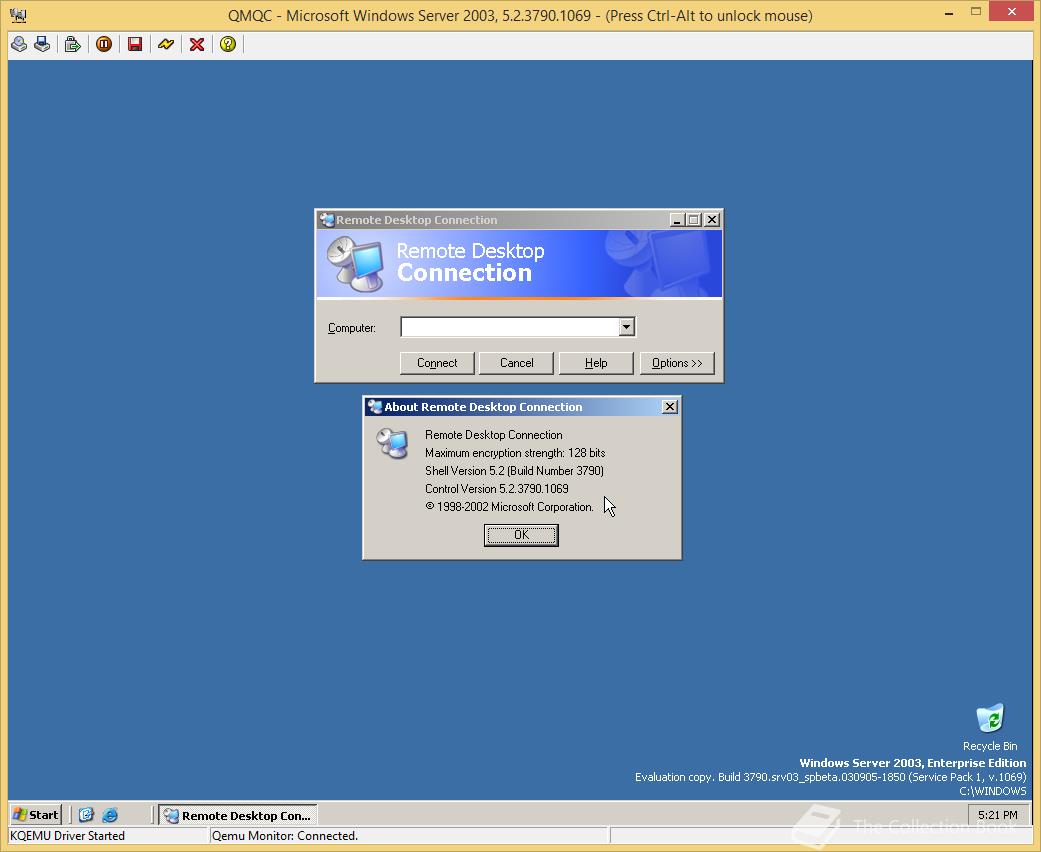Click 'KQEMU Driver Started' status bar entry

pyautogui.click(x=68, y=836)
